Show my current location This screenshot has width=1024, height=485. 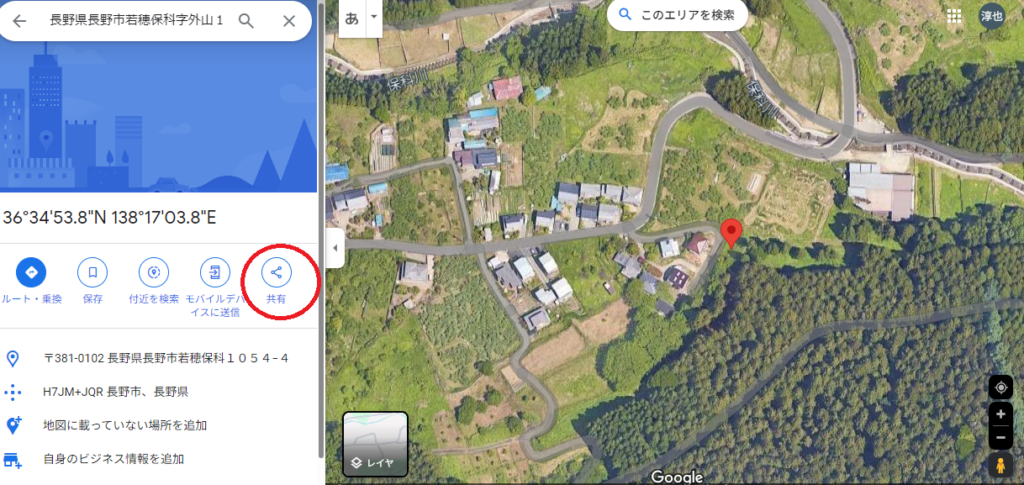point(1000,388)
